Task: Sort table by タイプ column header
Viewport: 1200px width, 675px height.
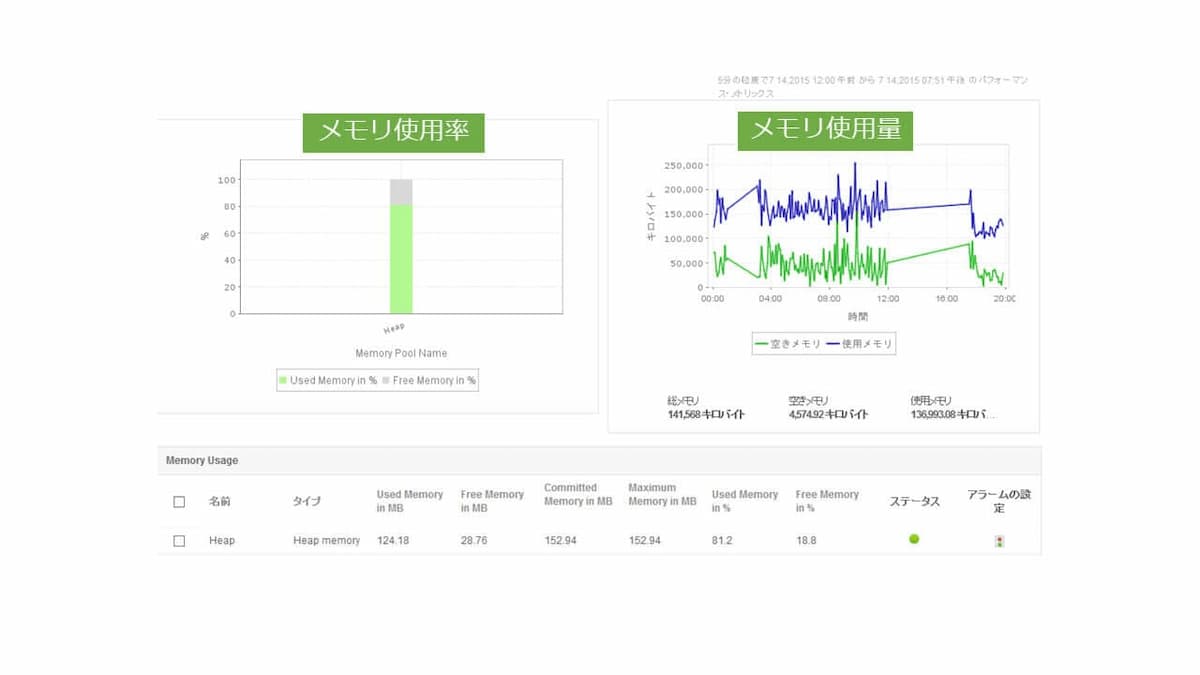Action: [306, 501]
